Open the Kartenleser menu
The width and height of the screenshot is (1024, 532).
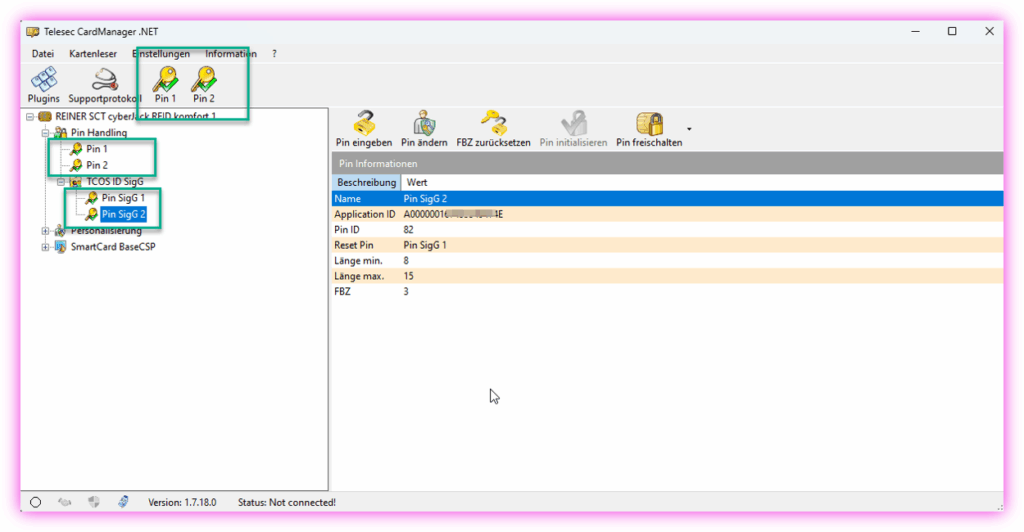pos(94,53)
